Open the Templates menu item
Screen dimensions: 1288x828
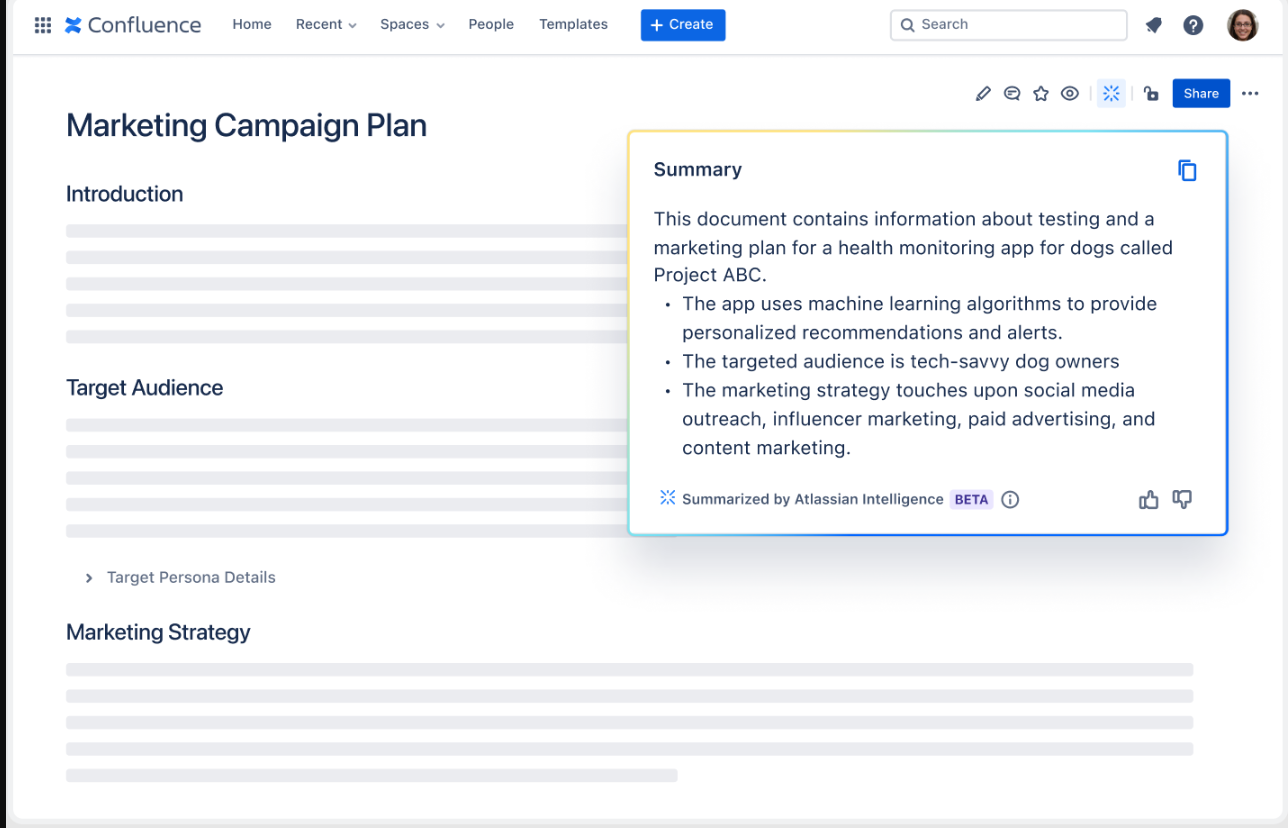(x=573, y=25)
